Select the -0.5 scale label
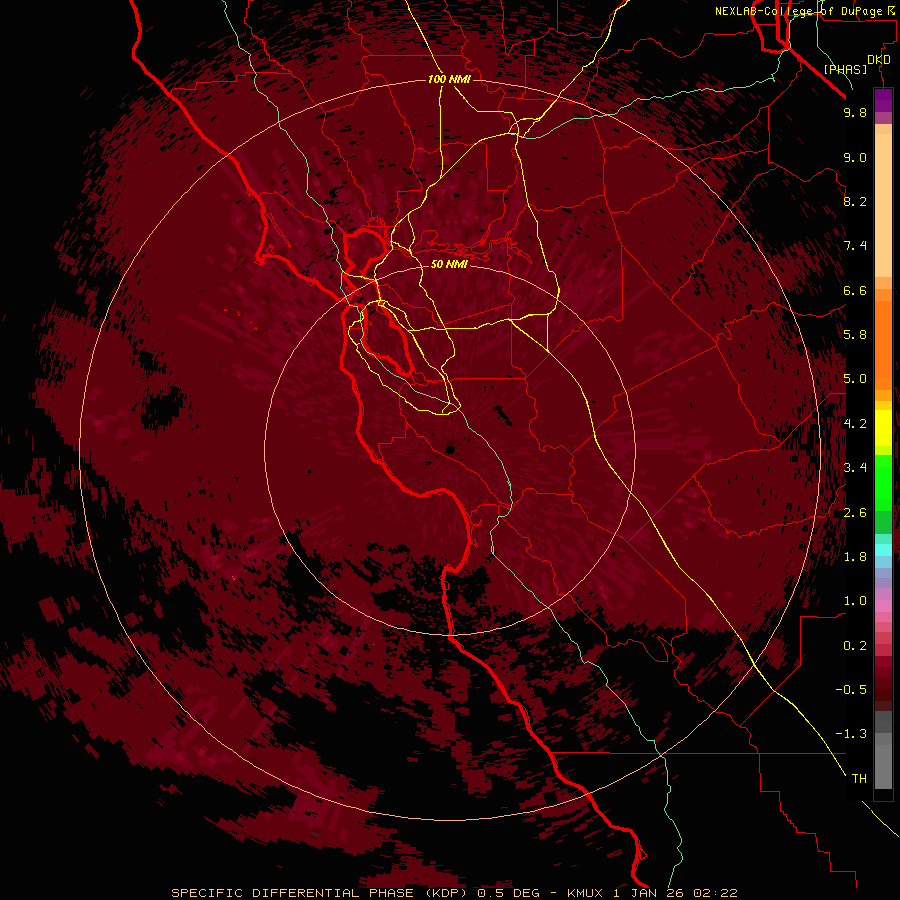This screenshot has width=900, height=900. [851, 690]
